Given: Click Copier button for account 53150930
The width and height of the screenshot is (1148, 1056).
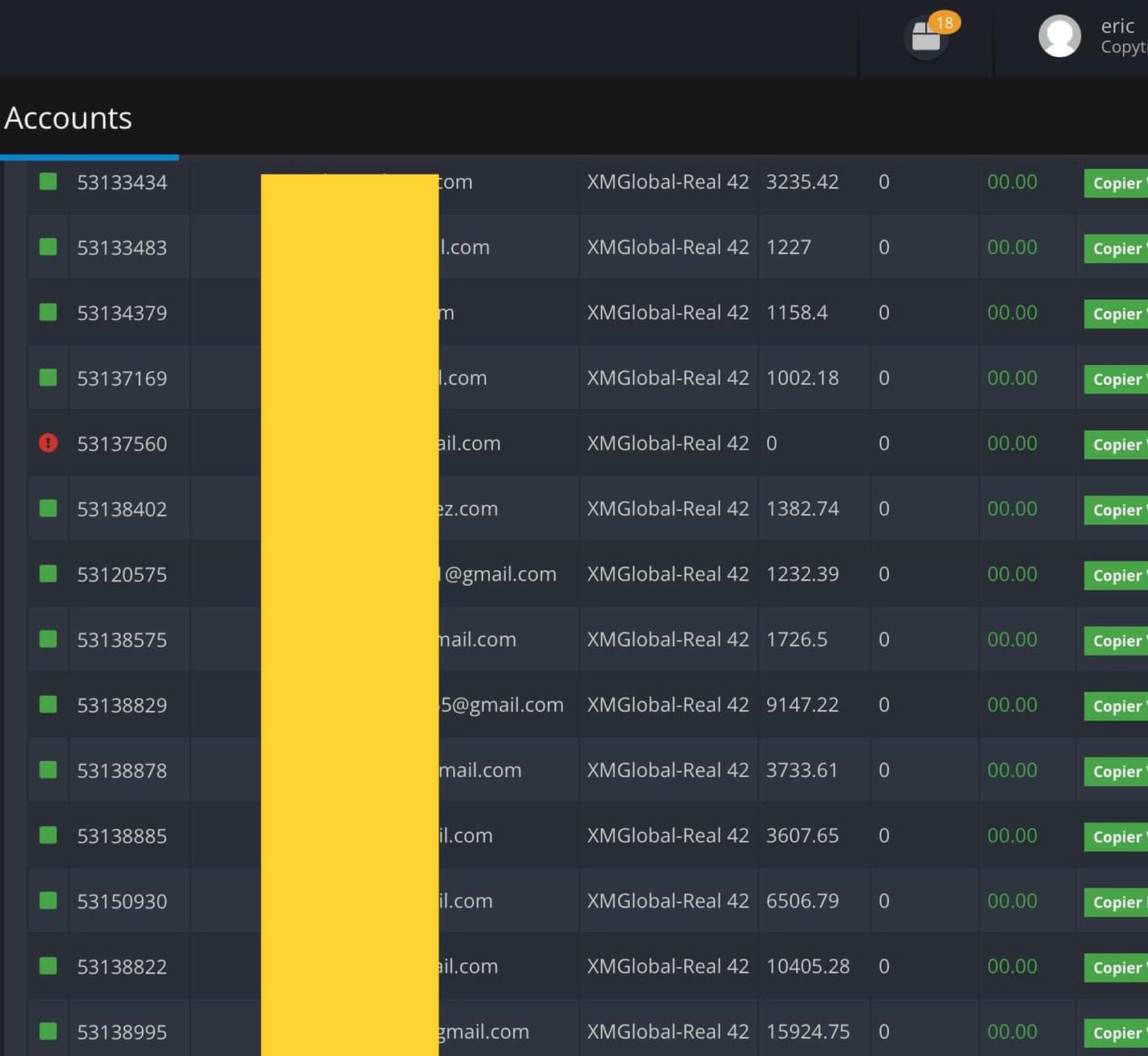Looking at the screenshot, I should click(x=1116, y=902).
